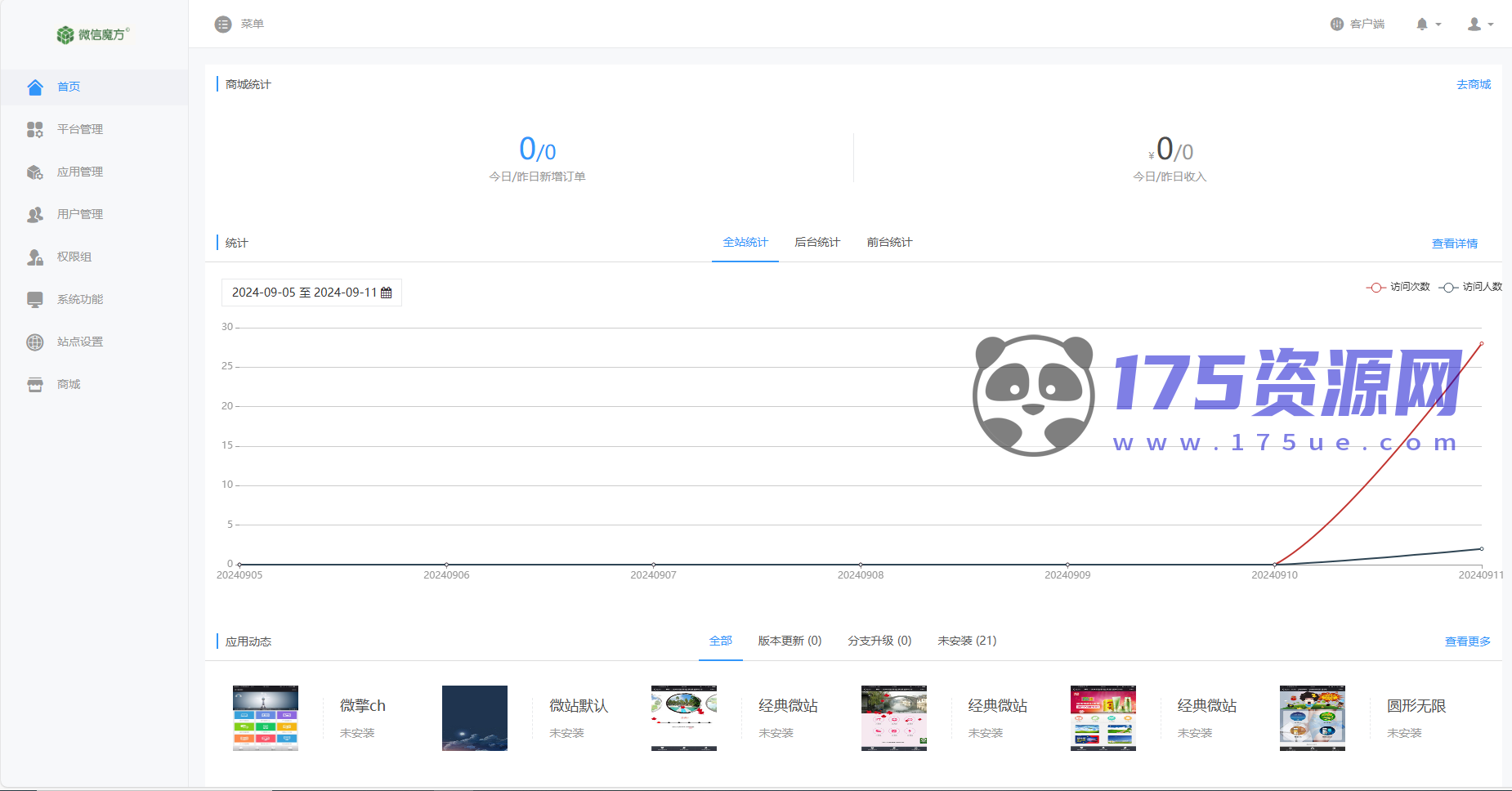This screenshot has height=791, width=1512.
Task: Click the 平台管理 sidebar icon
Action: click(35, 129)
